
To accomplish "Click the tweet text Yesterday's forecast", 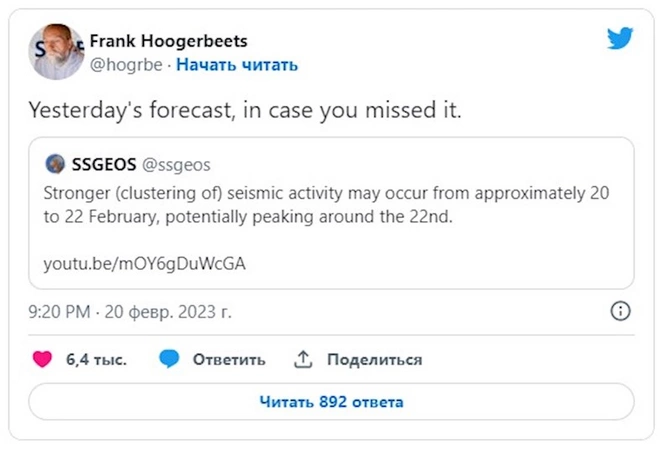I will tap(245, 110).
